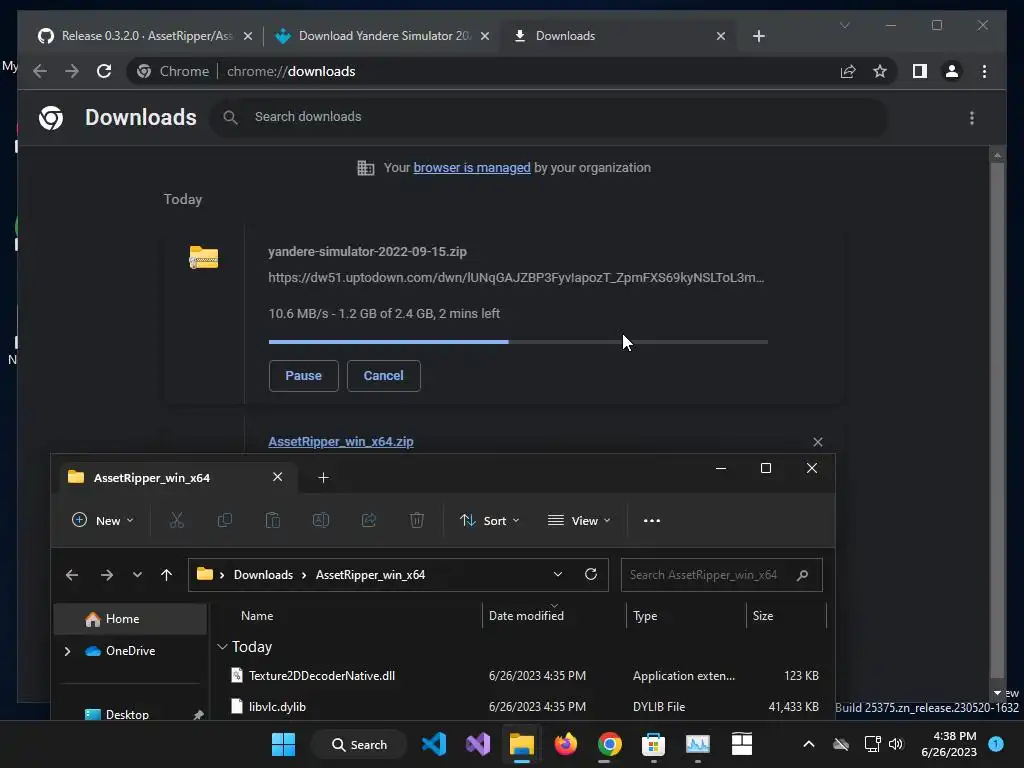Viewport: 1024px width, 768px height.
Task: Show hidden system tray icons
Action: coord(808,744)
